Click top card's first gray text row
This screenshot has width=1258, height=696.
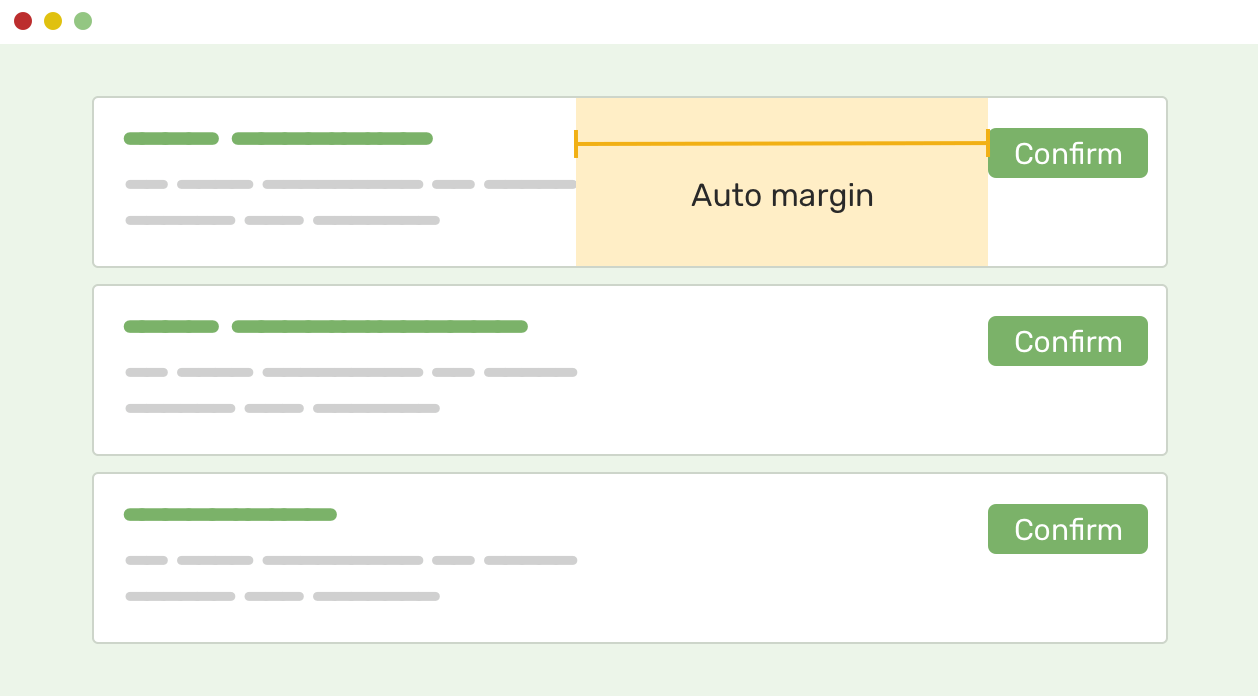[x=351, y=184]
